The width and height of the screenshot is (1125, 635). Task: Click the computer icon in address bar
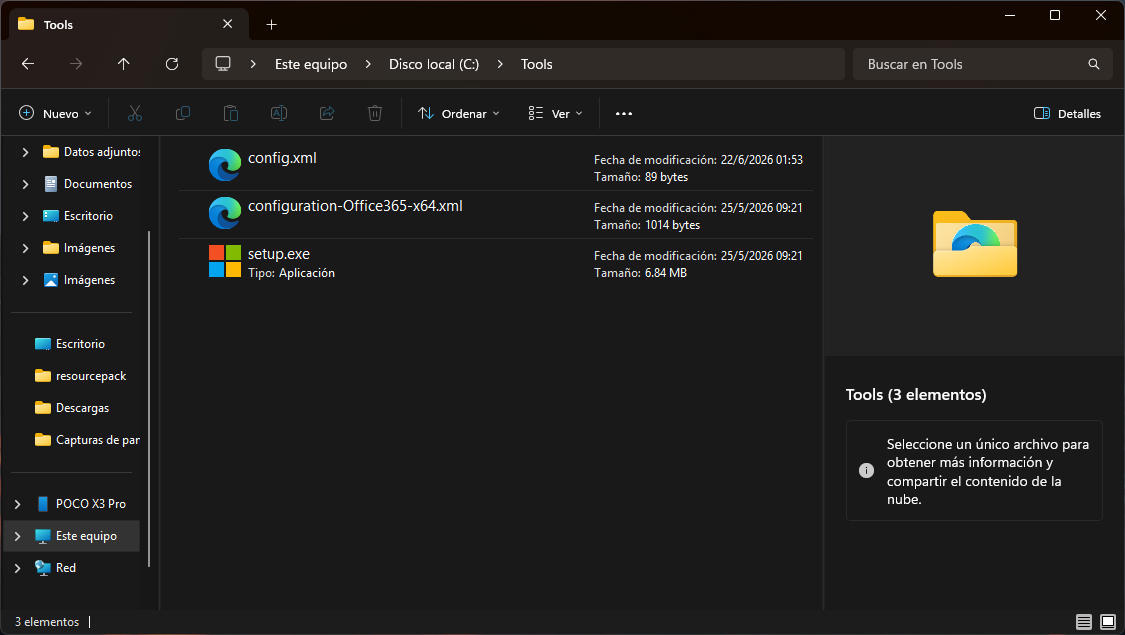tap(223, 64)
